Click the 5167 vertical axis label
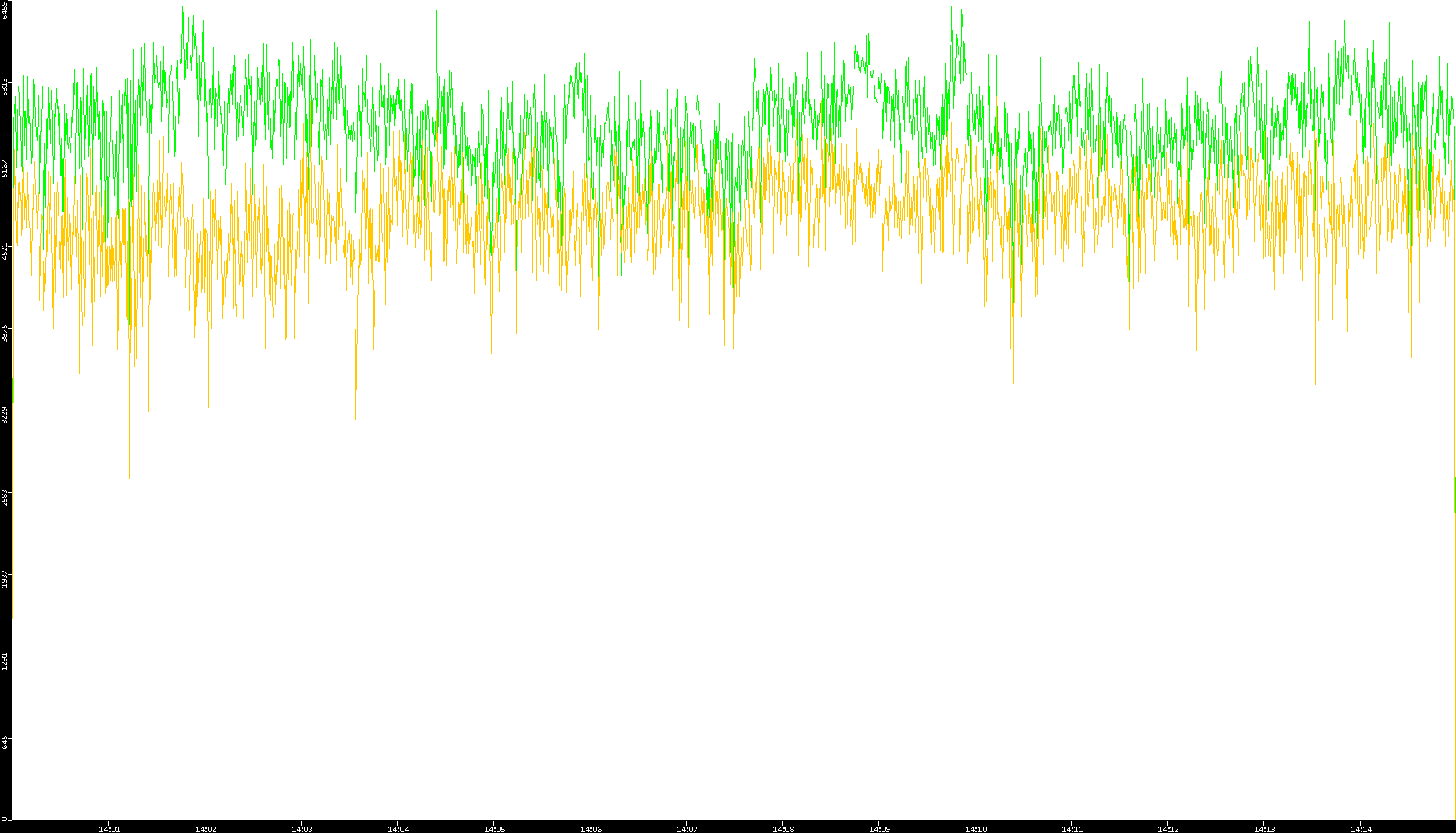 click(6, 168)
